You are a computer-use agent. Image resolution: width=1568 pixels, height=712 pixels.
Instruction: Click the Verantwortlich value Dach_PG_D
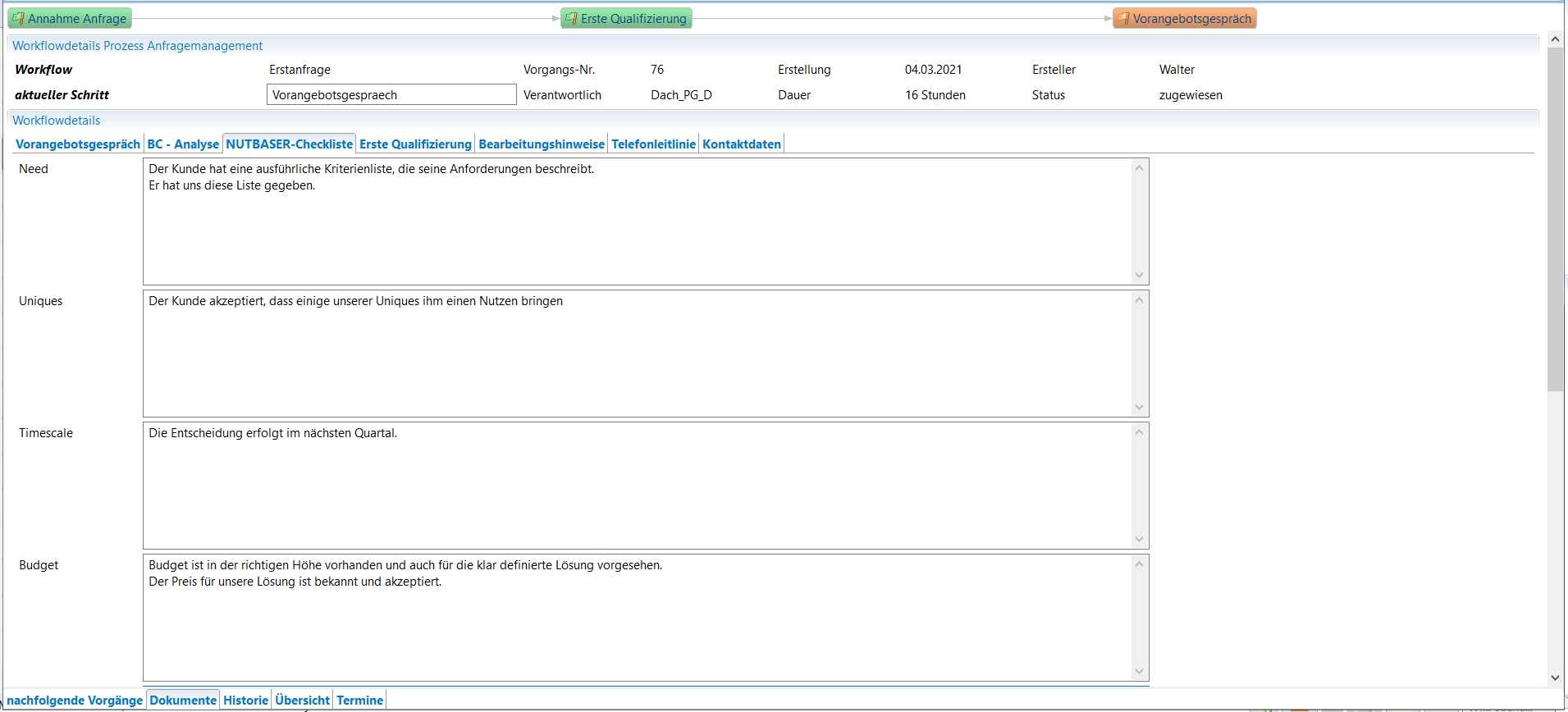point(681,95)
